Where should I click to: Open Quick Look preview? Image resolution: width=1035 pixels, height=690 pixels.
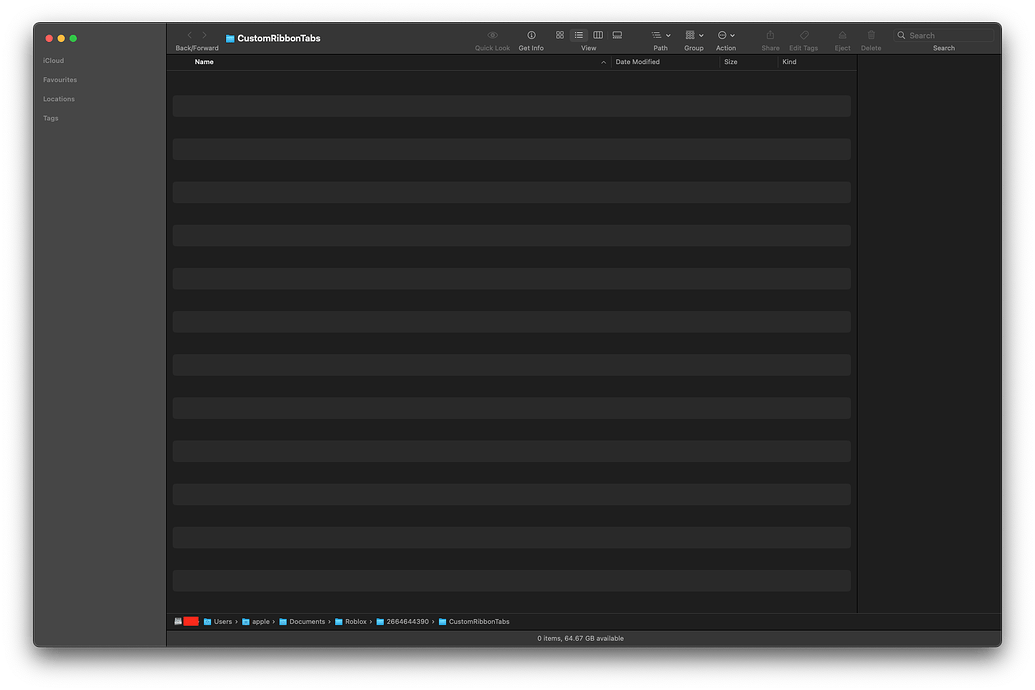(492, 36)
